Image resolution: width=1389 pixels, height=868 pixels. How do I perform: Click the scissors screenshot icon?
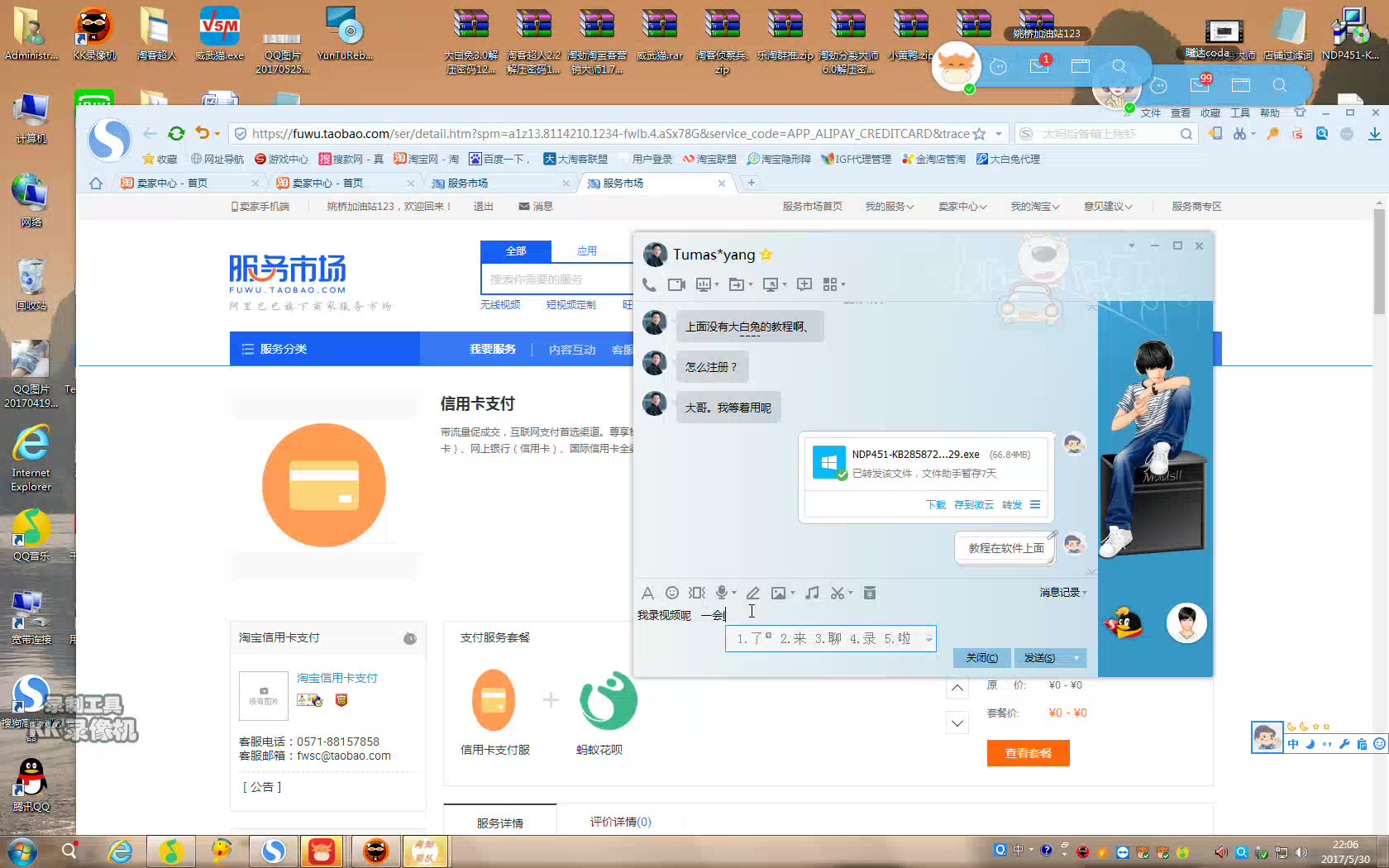838,593
